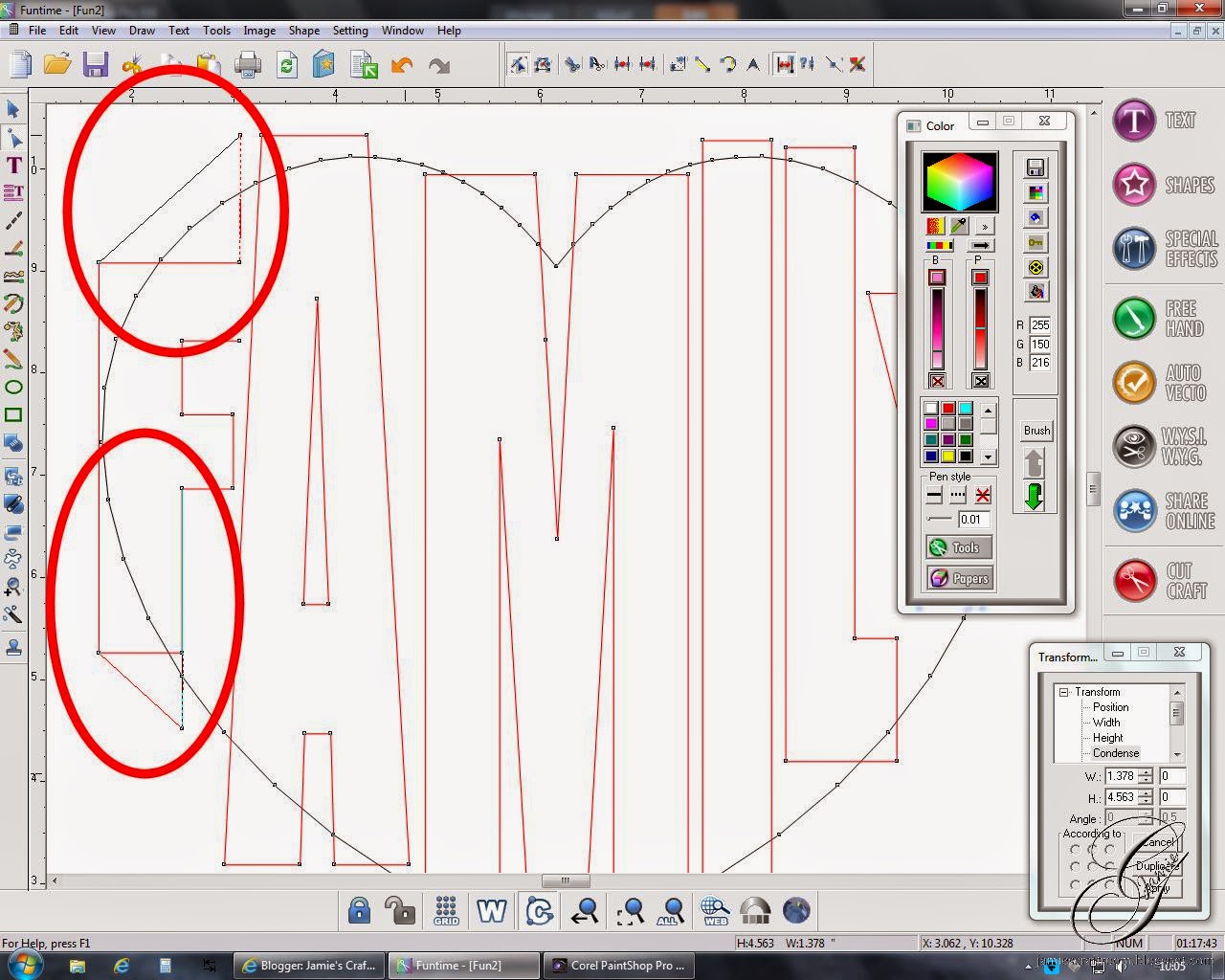
Task: Click the Duplicate button in the Transform panel
Action: (x=1155, y=865)
